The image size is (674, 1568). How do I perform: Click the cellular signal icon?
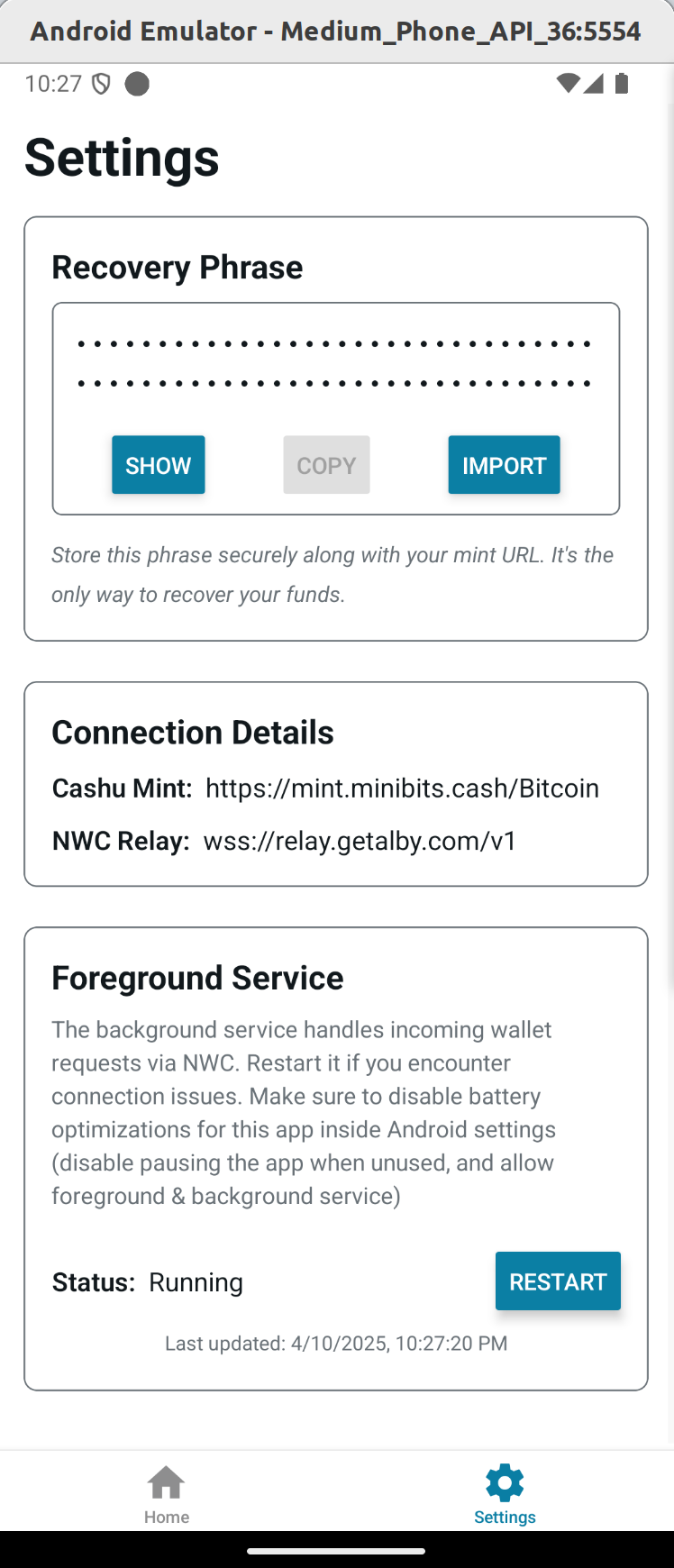pos(593,84)
